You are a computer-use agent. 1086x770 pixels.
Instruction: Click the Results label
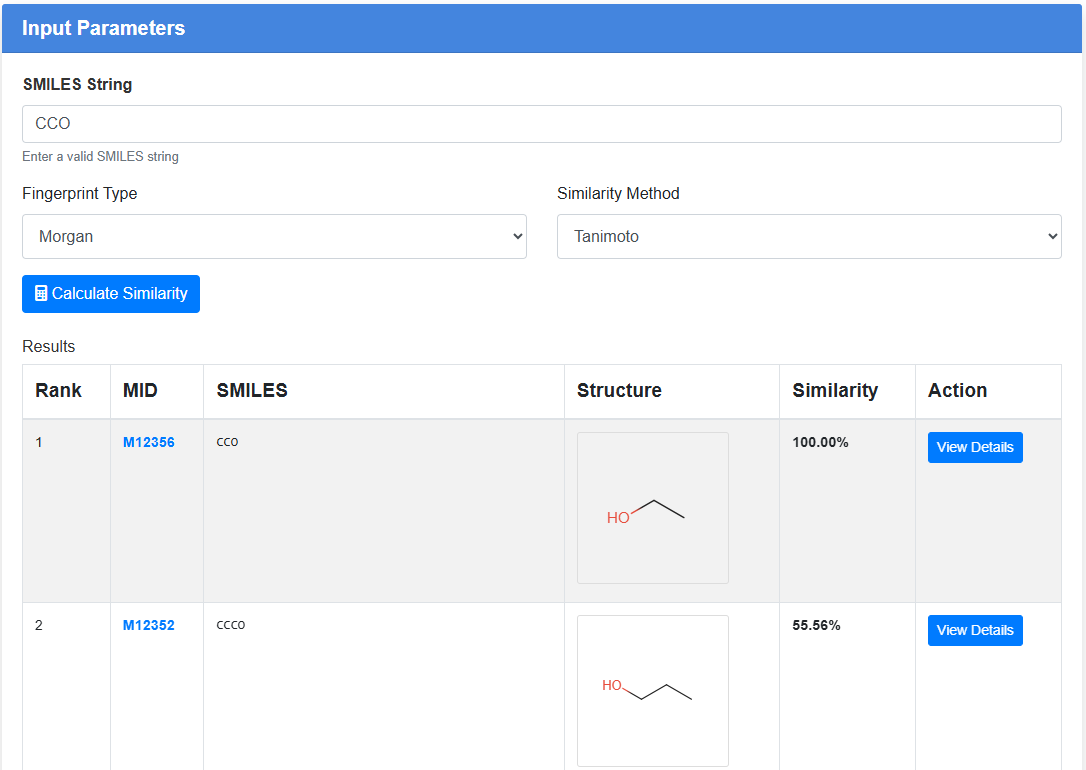coord(48,346)
